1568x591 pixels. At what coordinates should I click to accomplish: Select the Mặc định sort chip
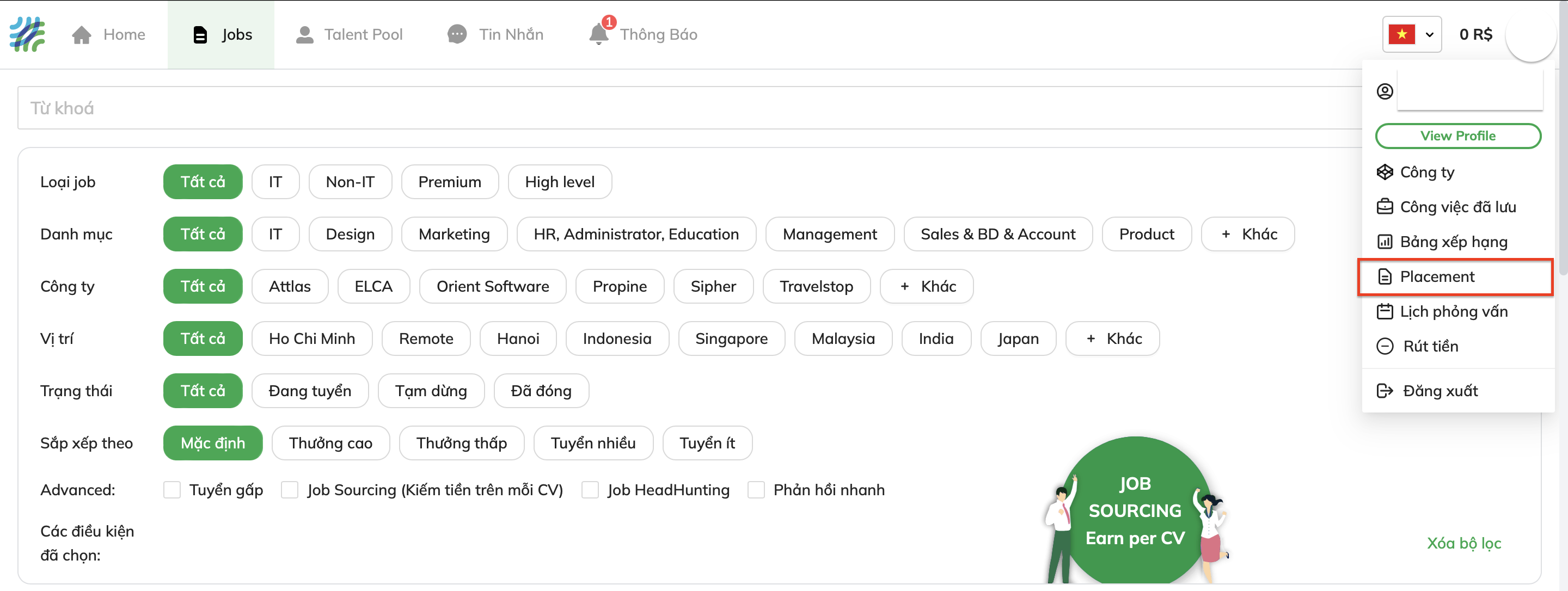click(x=212, y=442)
